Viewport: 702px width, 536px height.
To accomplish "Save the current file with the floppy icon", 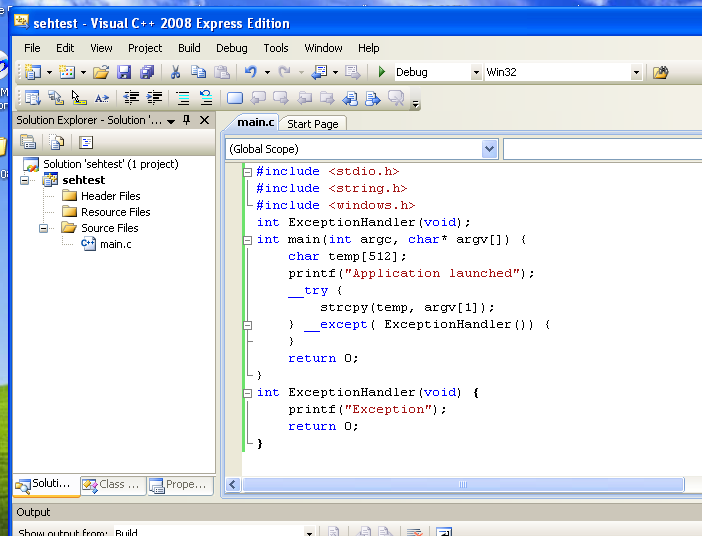I will coord(124,72).
